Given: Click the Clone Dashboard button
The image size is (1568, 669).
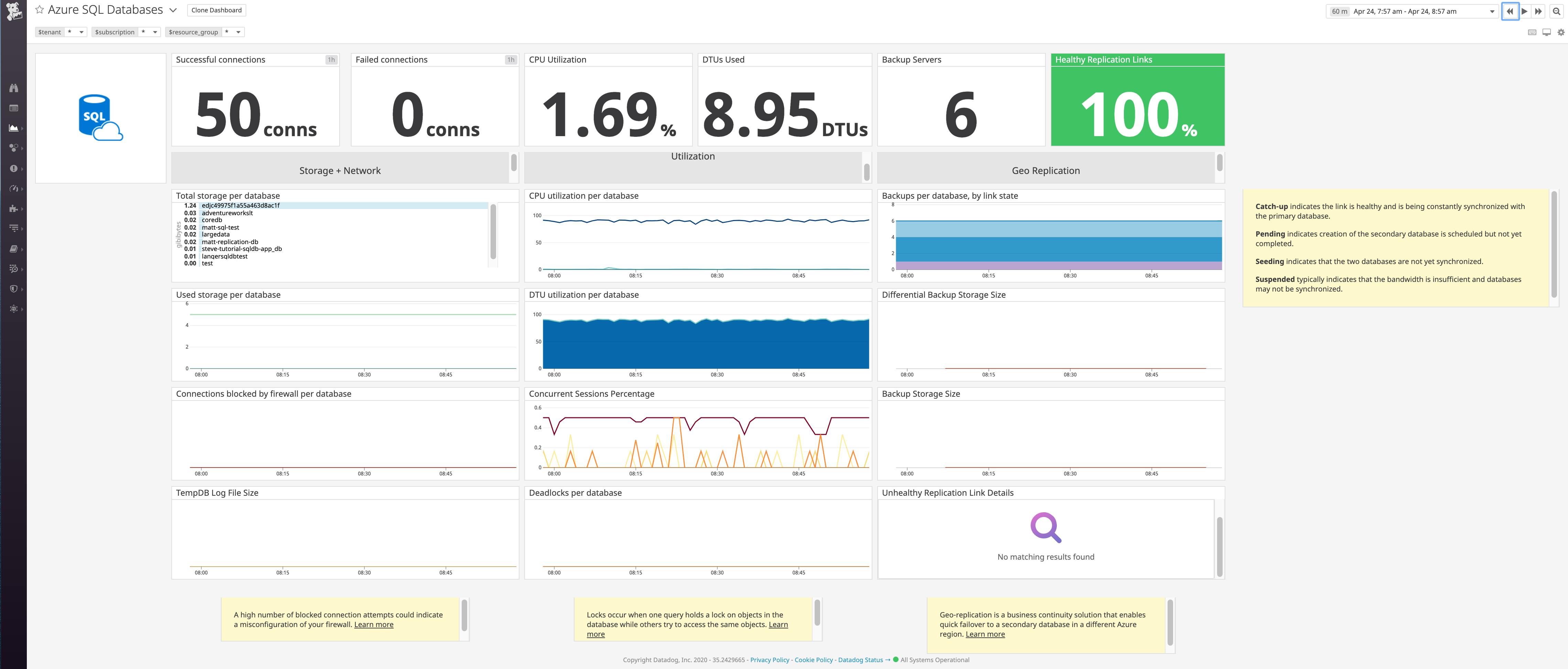Looking at the screenshot, I should click(216, 10).
